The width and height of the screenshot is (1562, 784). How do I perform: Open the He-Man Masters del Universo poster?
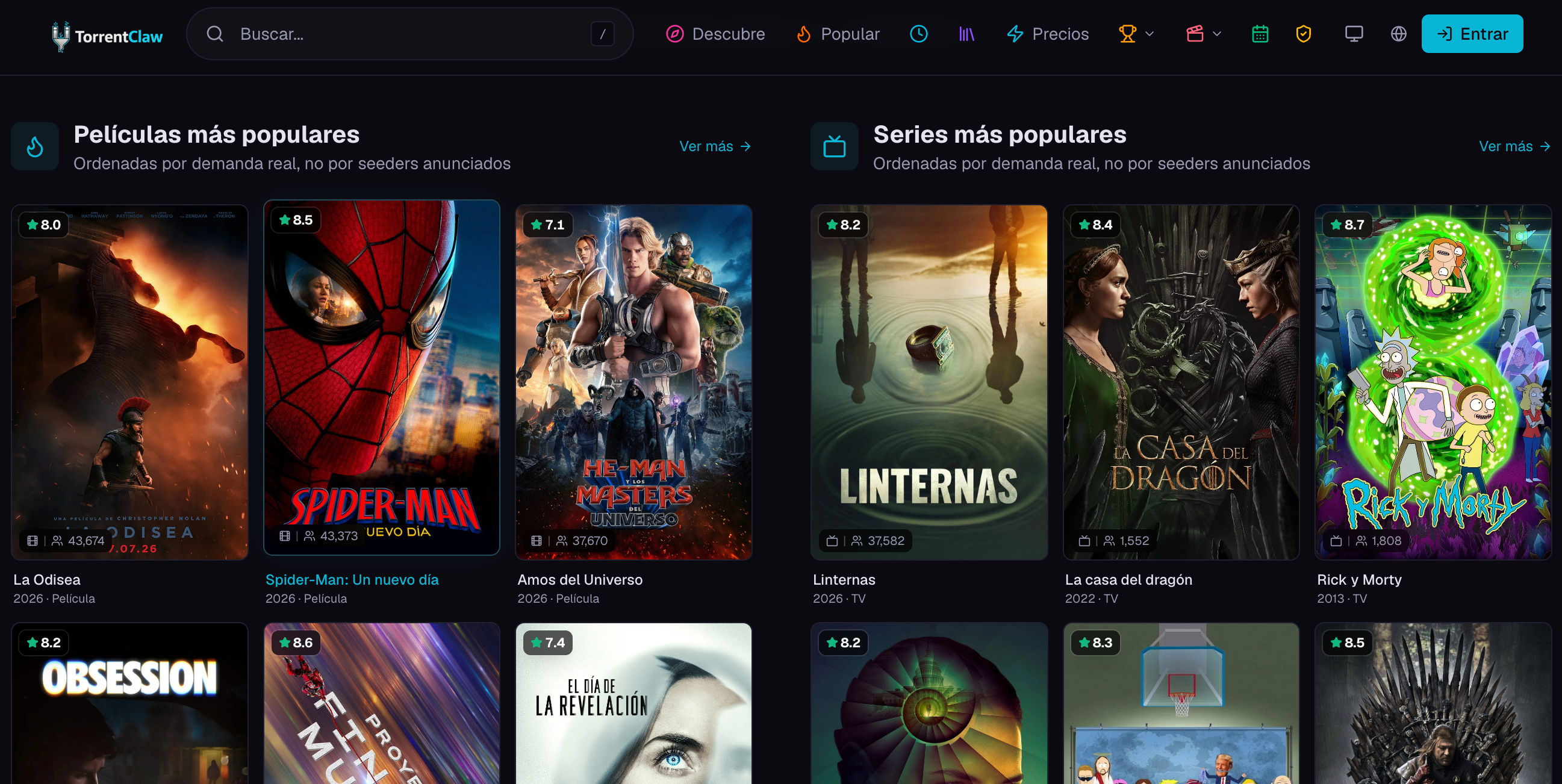click(x=633, y=382)
